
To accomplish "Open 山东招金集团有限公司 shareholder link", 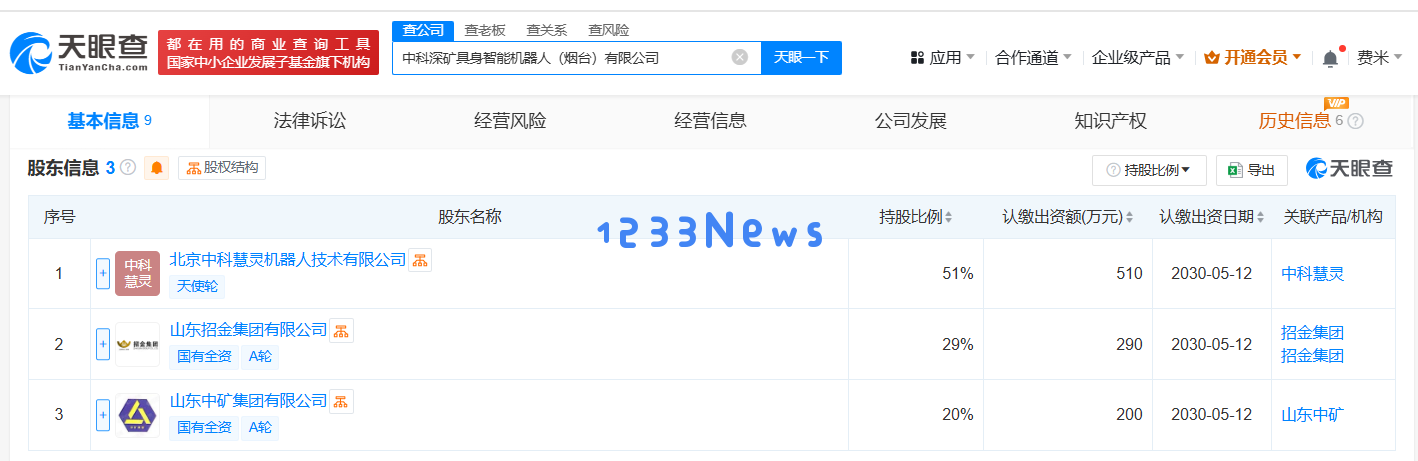I will (248, 329).
